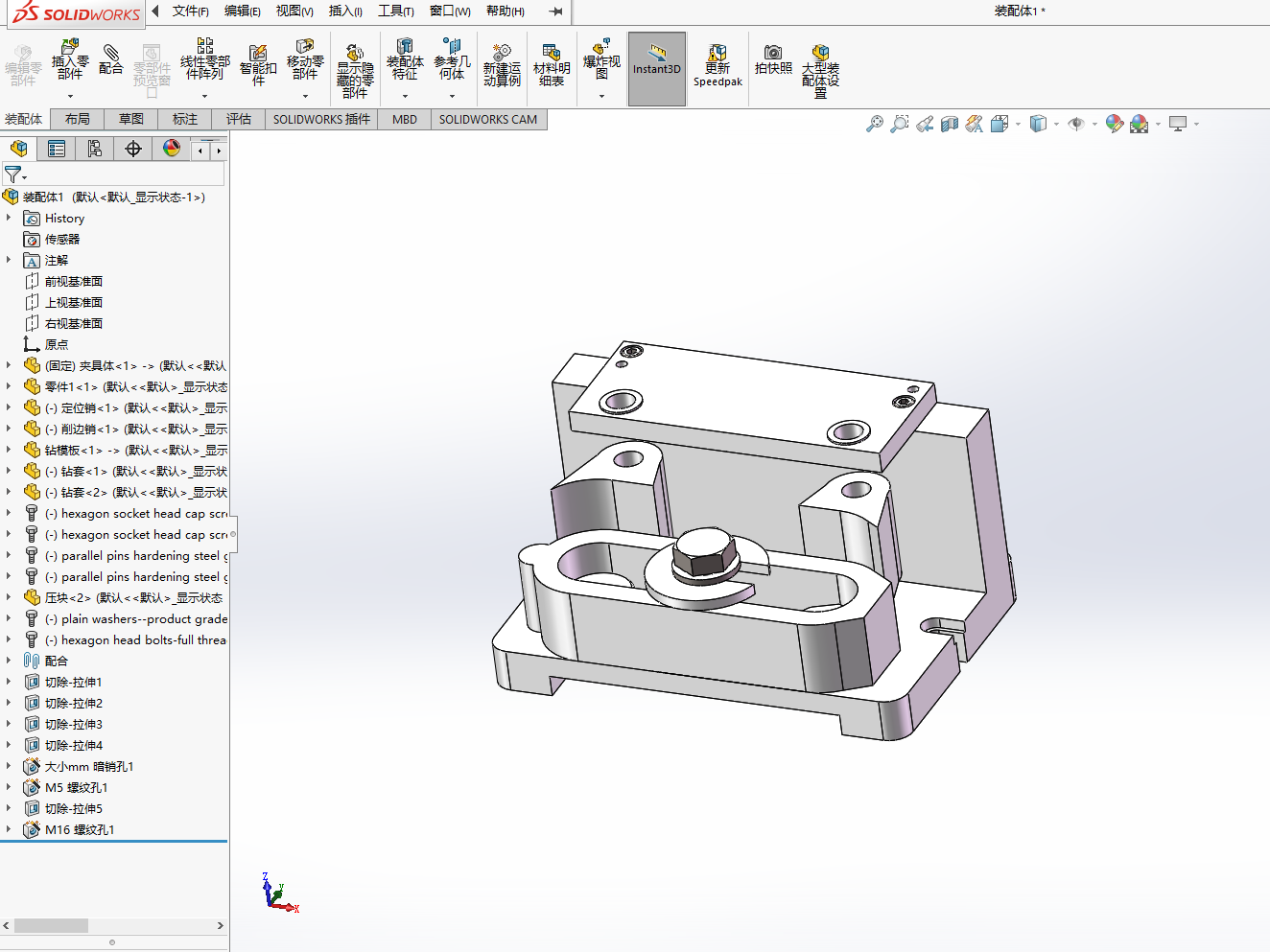Switch to the 草图 tab
Image resolution: width=1270 pixels, height=952 pixels.
coord(131,119)
